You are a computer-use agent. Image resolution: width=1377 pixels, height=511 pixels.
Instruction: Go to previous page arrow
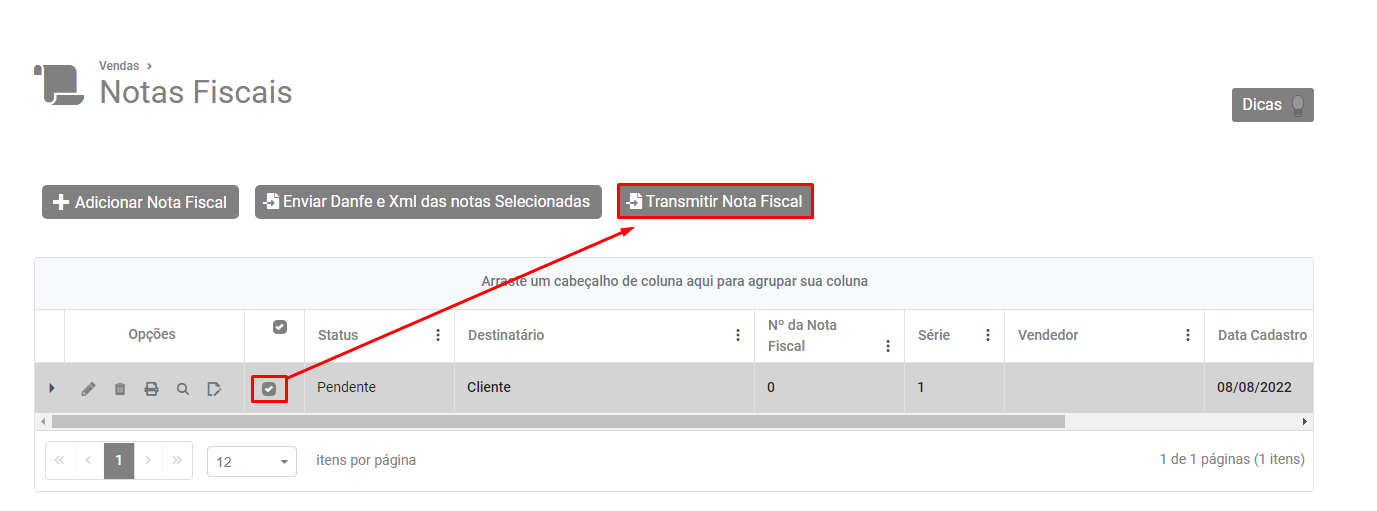[x=89, y=461]
